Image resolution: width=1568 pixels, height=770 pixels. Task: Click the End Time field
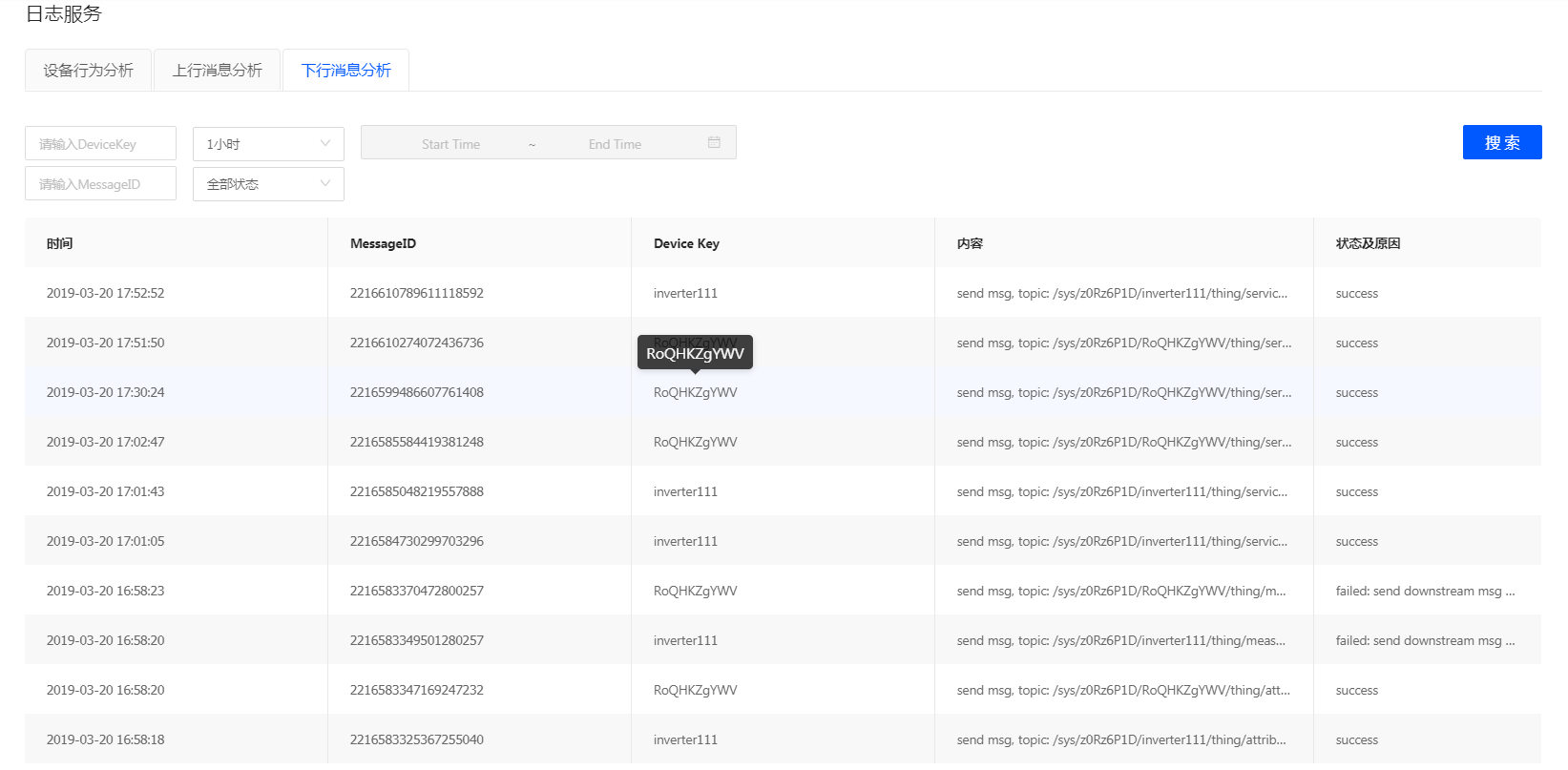[615, 144]
